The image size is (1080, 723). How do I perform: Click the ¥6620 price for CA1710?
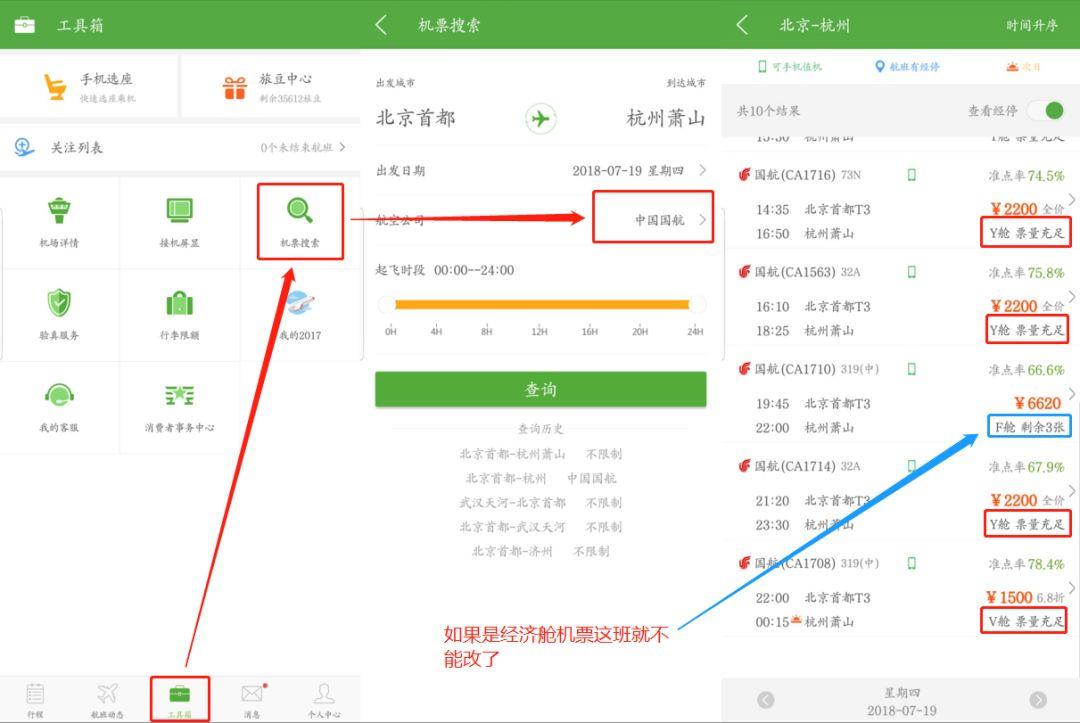(x=1037, y=404)
